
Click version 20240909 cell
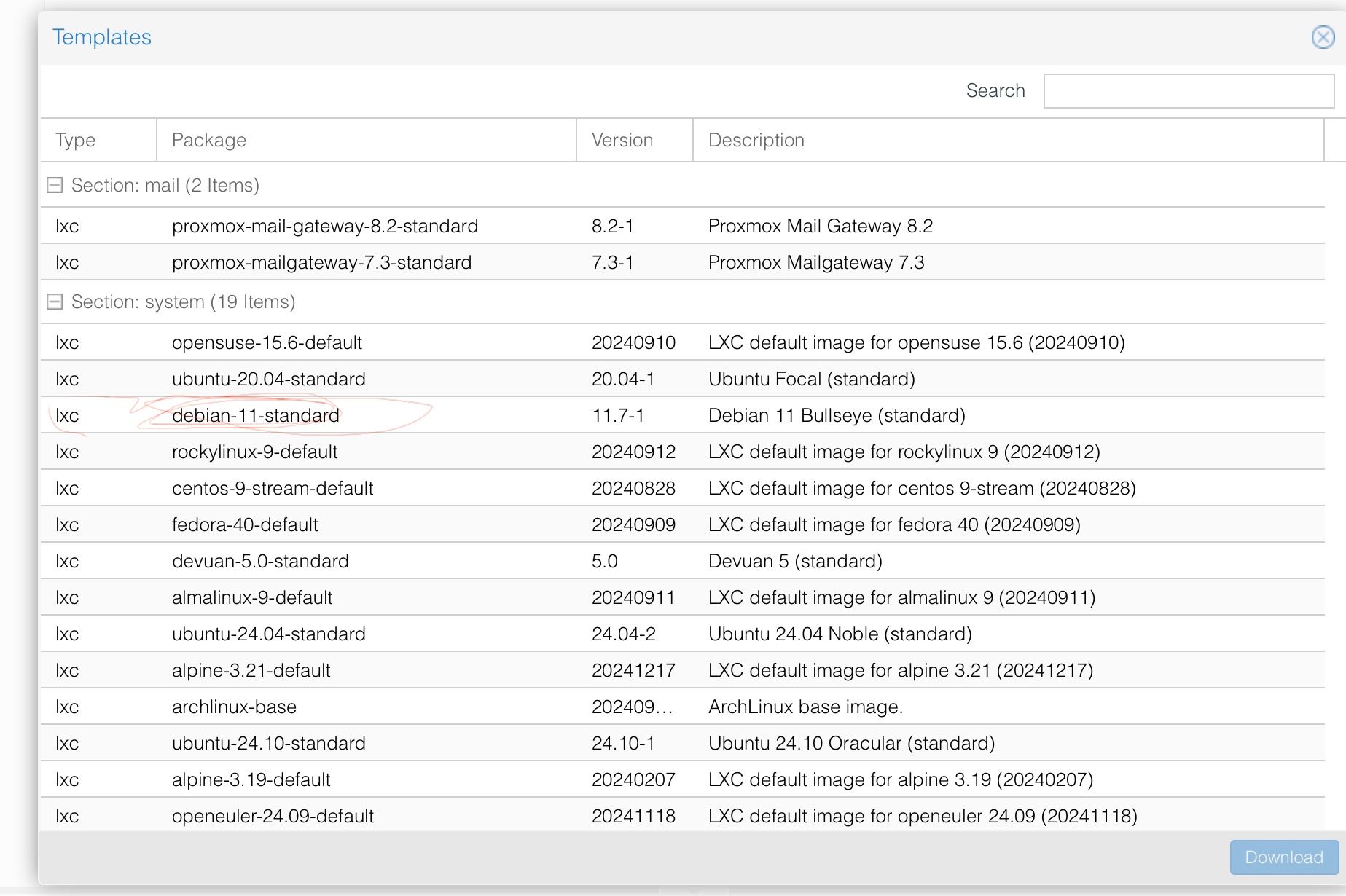pos(633,524)
